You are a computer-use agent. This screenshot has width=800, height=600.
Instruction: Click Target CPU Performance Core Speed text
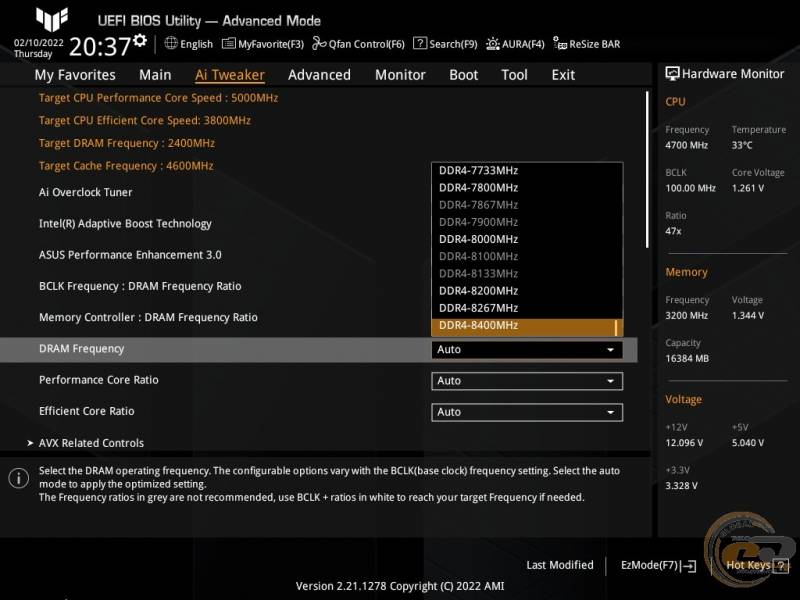coord(158,98)
